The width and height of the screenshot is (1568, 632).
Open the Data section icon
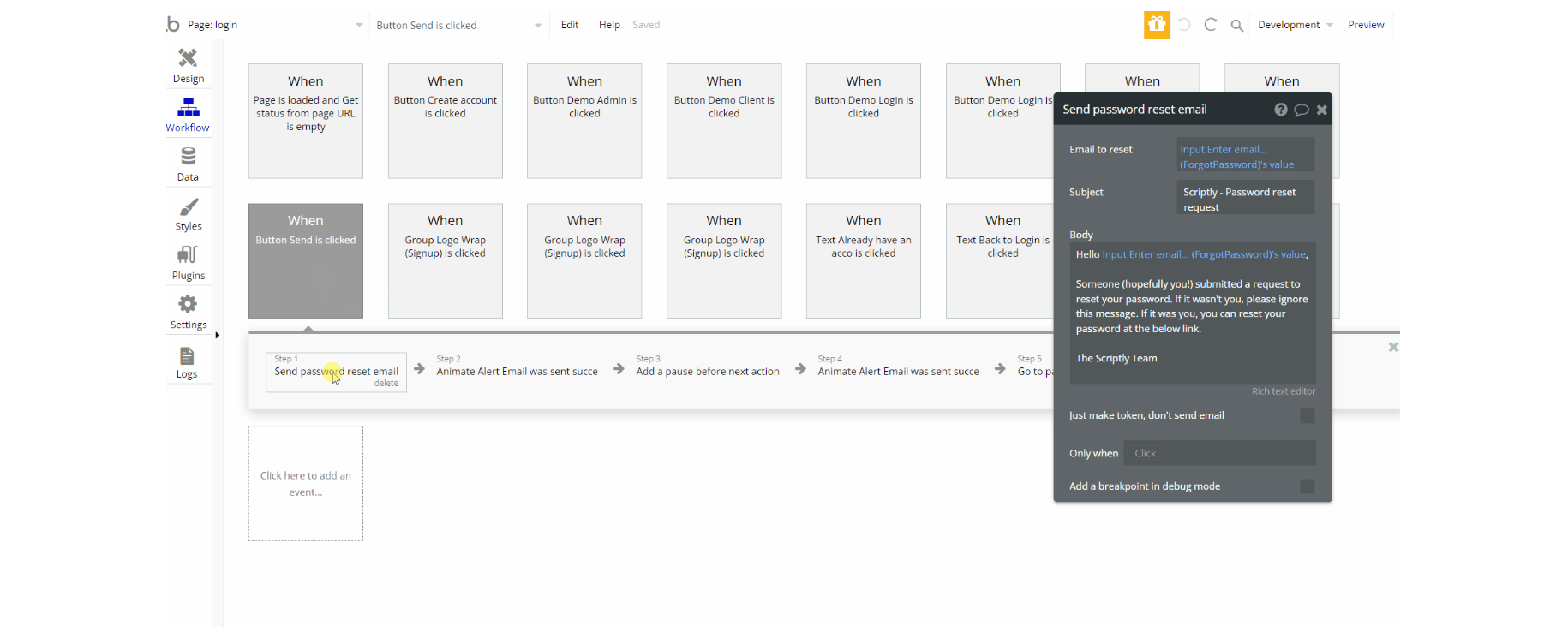(x=188, y=156)
